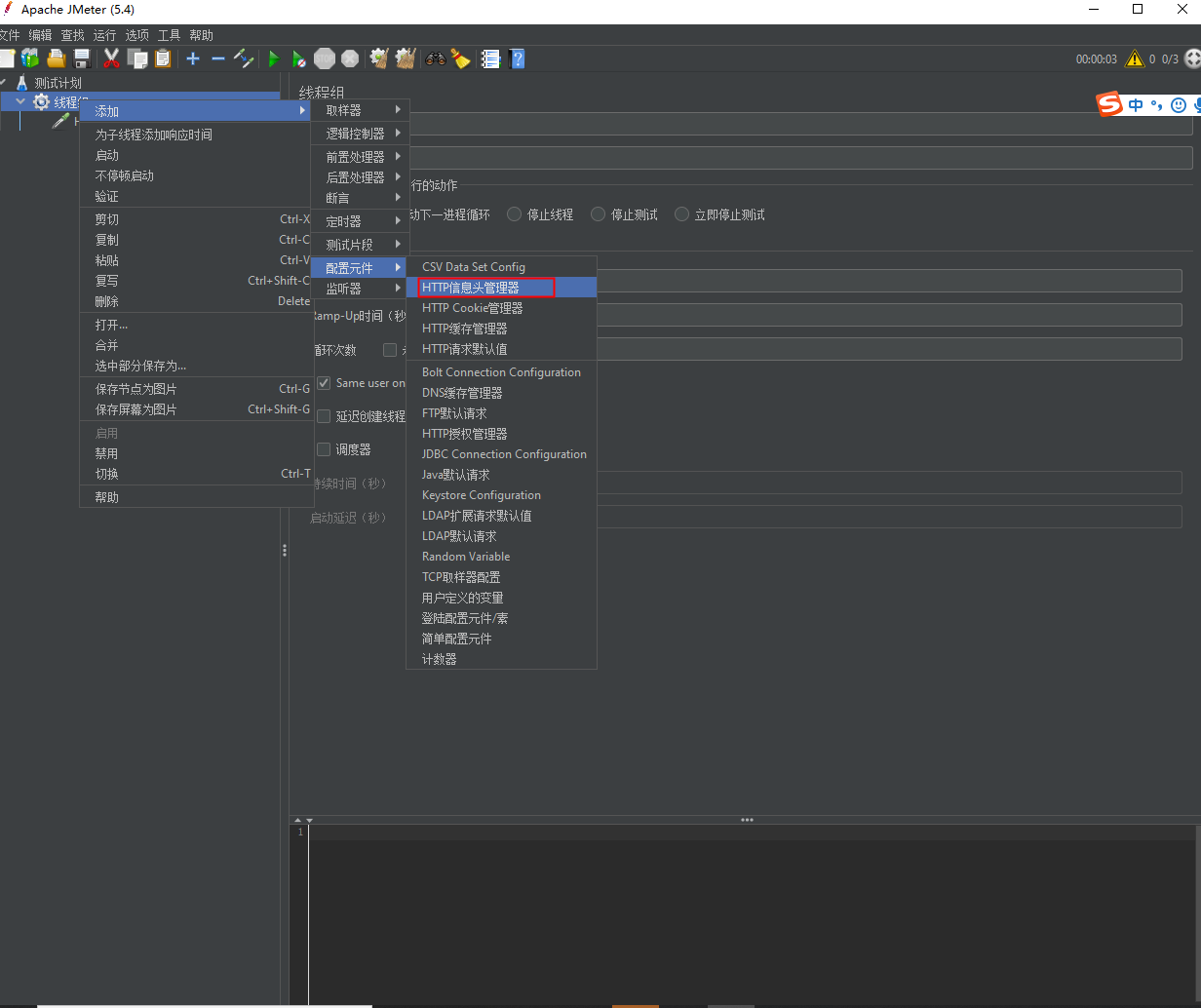Click the Open folder toolbar icon
Viewport: 1201px width, 1008px height.
click(x=57, y=59)
